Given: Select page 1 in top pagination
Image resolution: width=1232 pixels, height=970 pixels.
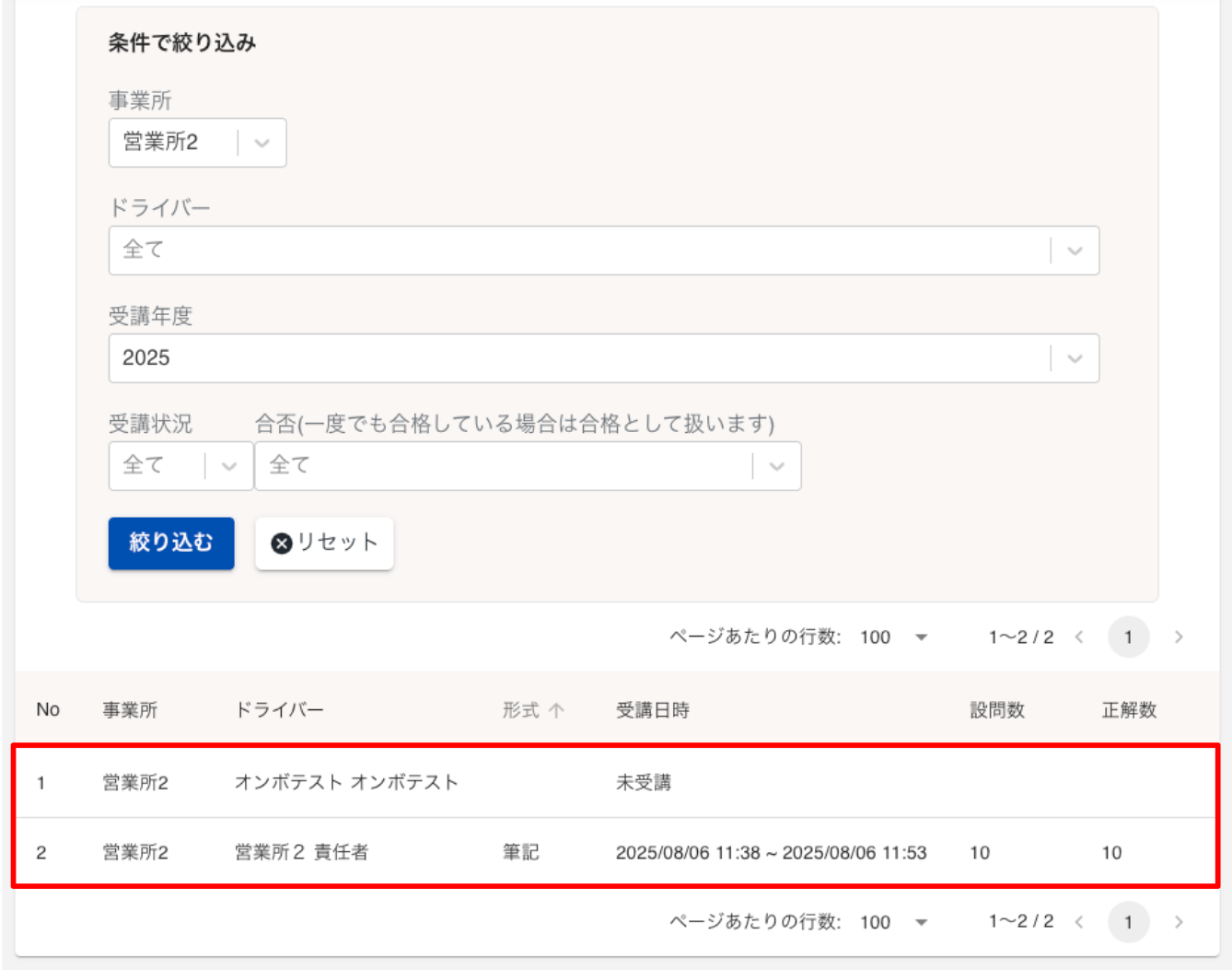Looking at the screenshot, I should click(x=1128, y=637).
